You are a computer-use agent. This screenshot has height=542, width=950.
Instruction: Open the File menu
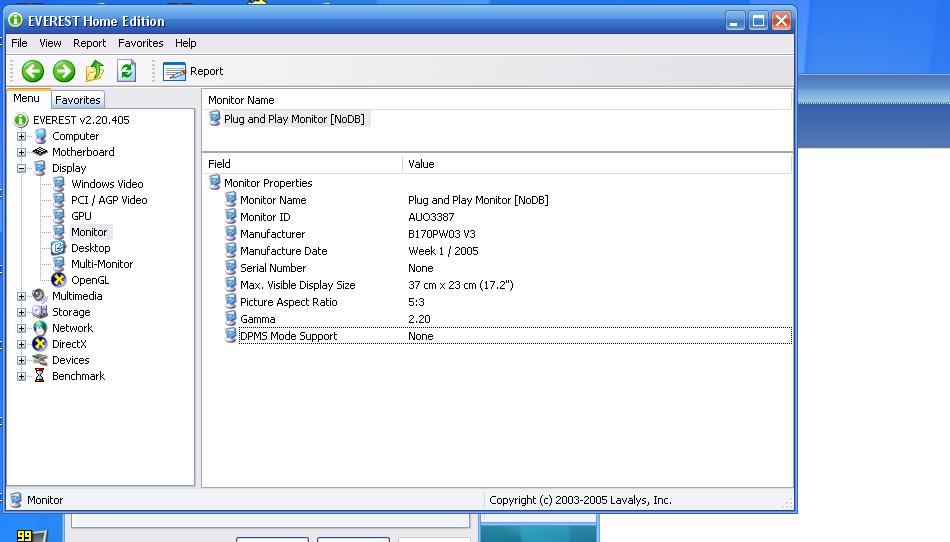19,43
